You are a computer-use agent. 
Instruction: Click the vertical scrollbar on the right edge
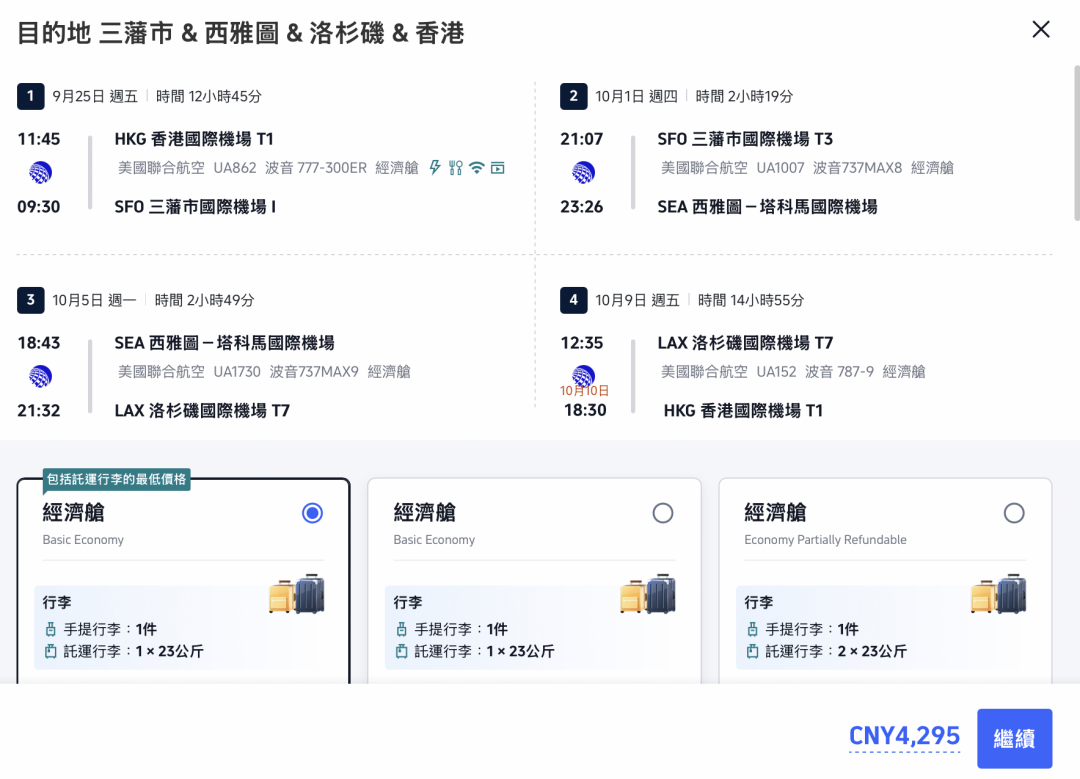click(x=1077, y=143)
